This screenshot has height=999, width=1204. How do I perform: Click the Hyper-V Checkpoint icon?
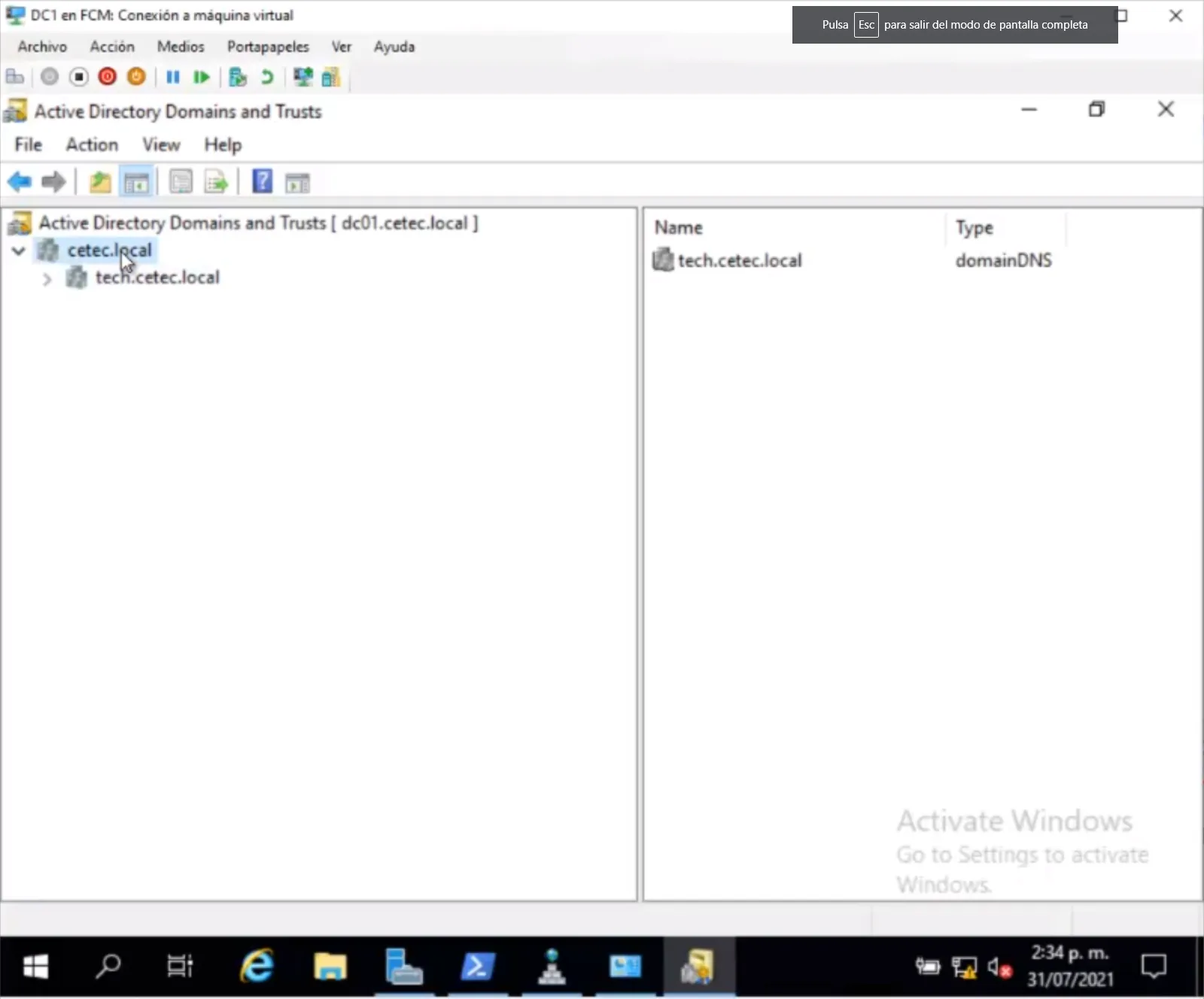click(x=238, y=77)
